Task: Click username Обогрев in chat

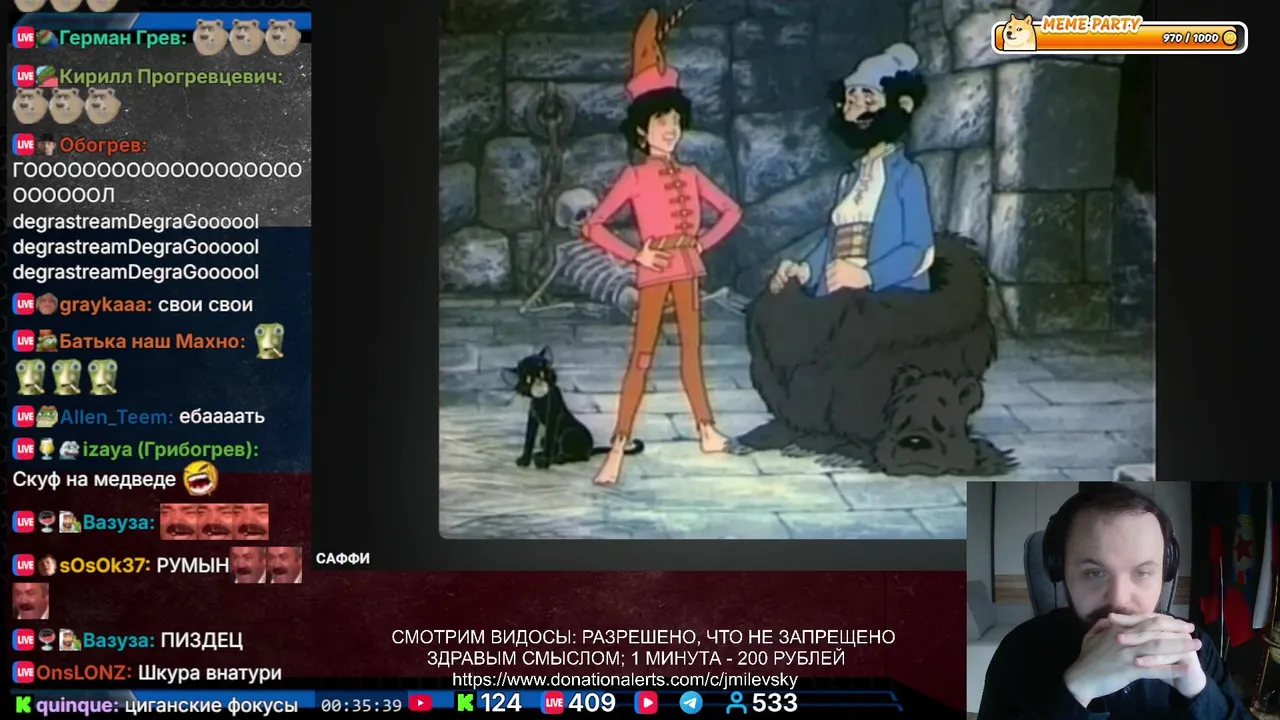Action: (x=103, y=145)
